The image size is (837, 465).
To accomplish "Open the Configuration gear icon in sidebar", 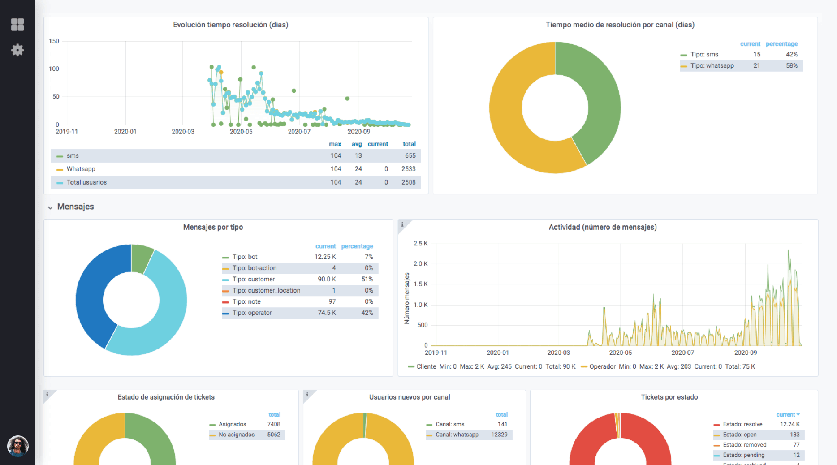I will click(17, 50).
